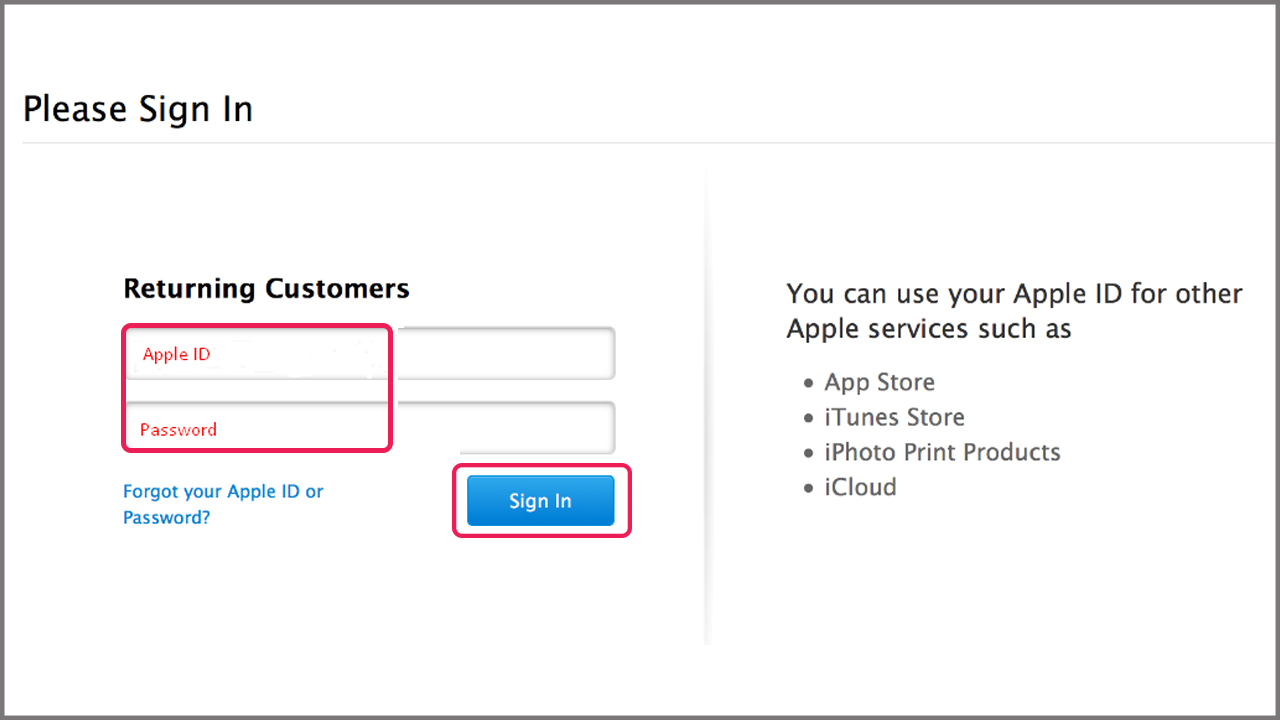Click the divider line under Please Sign In
The width and height of the screenshot is (1280, 720).
coord(640,142)
